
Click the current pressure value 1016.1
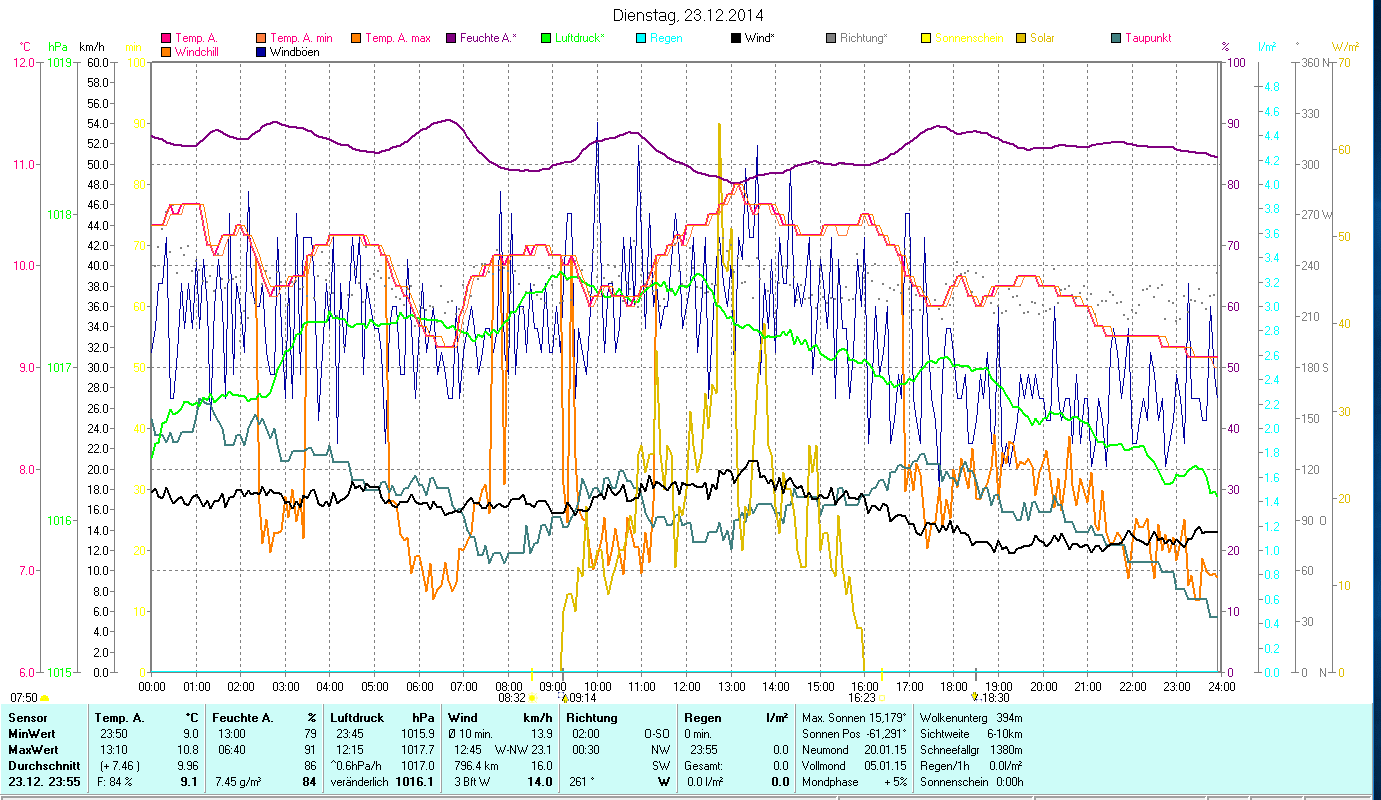[415, 782]
